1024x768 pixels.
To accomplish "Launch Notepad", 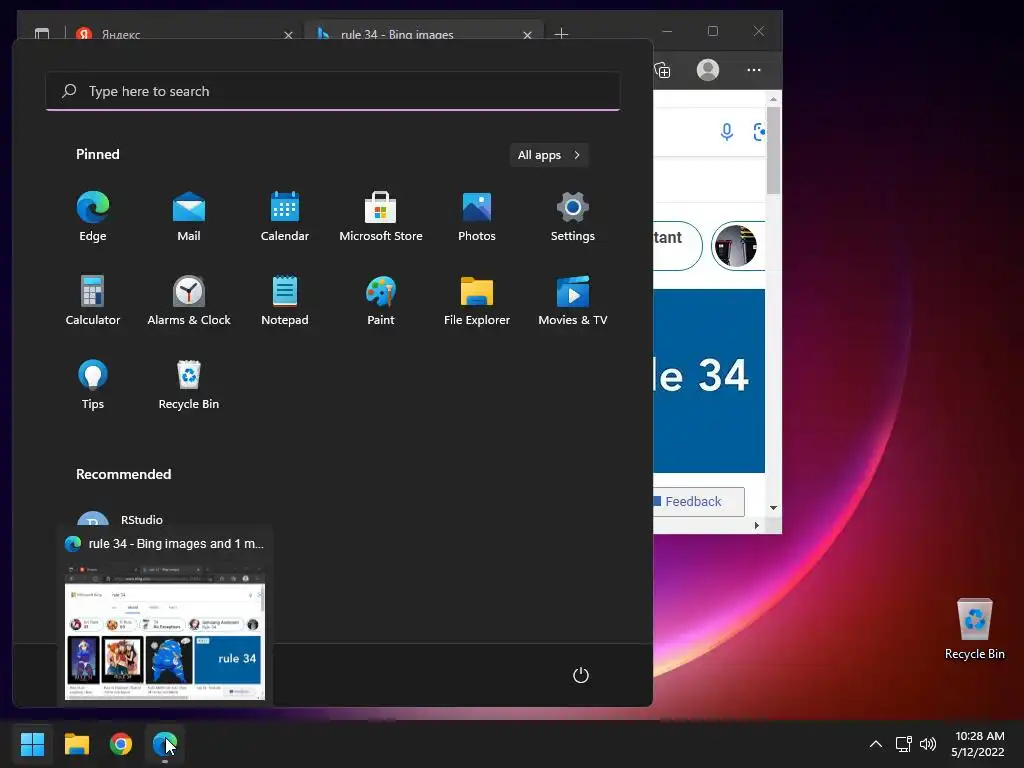I will click(x=285, y=300).
